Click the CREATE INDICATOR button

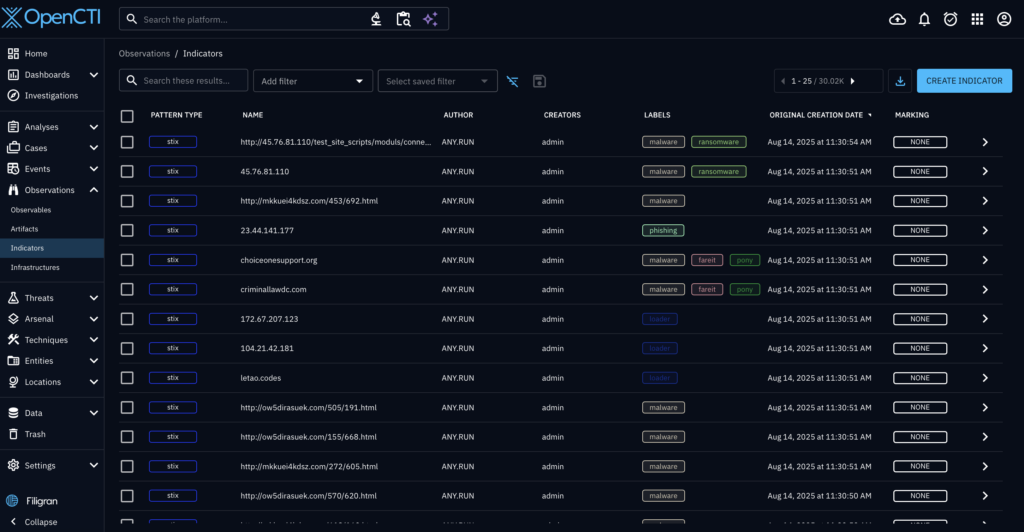tap(964, 81)
